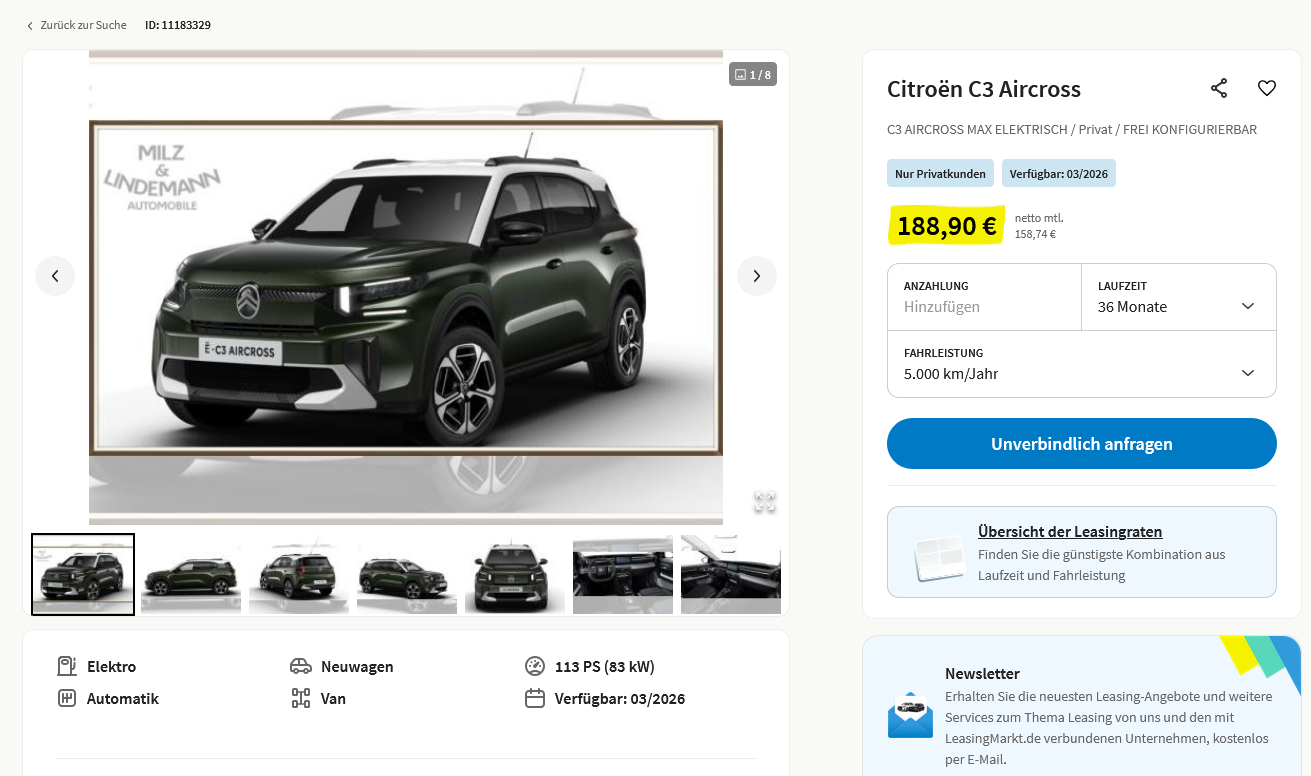The width and height of the screenshot is (1311, 776).
Task: Click the Nur Privatkunden tag
Action: 940,173
